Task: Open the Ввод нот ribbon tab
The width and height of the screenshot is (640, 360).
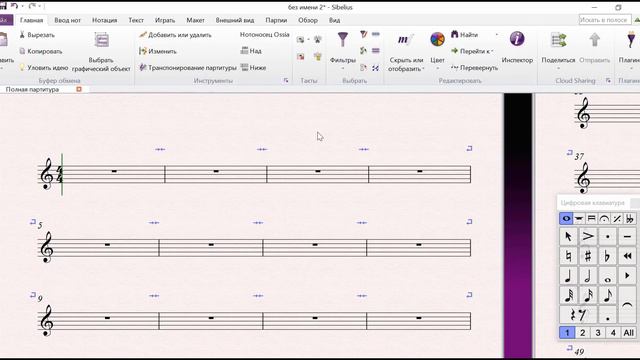Action: [68, 20]
